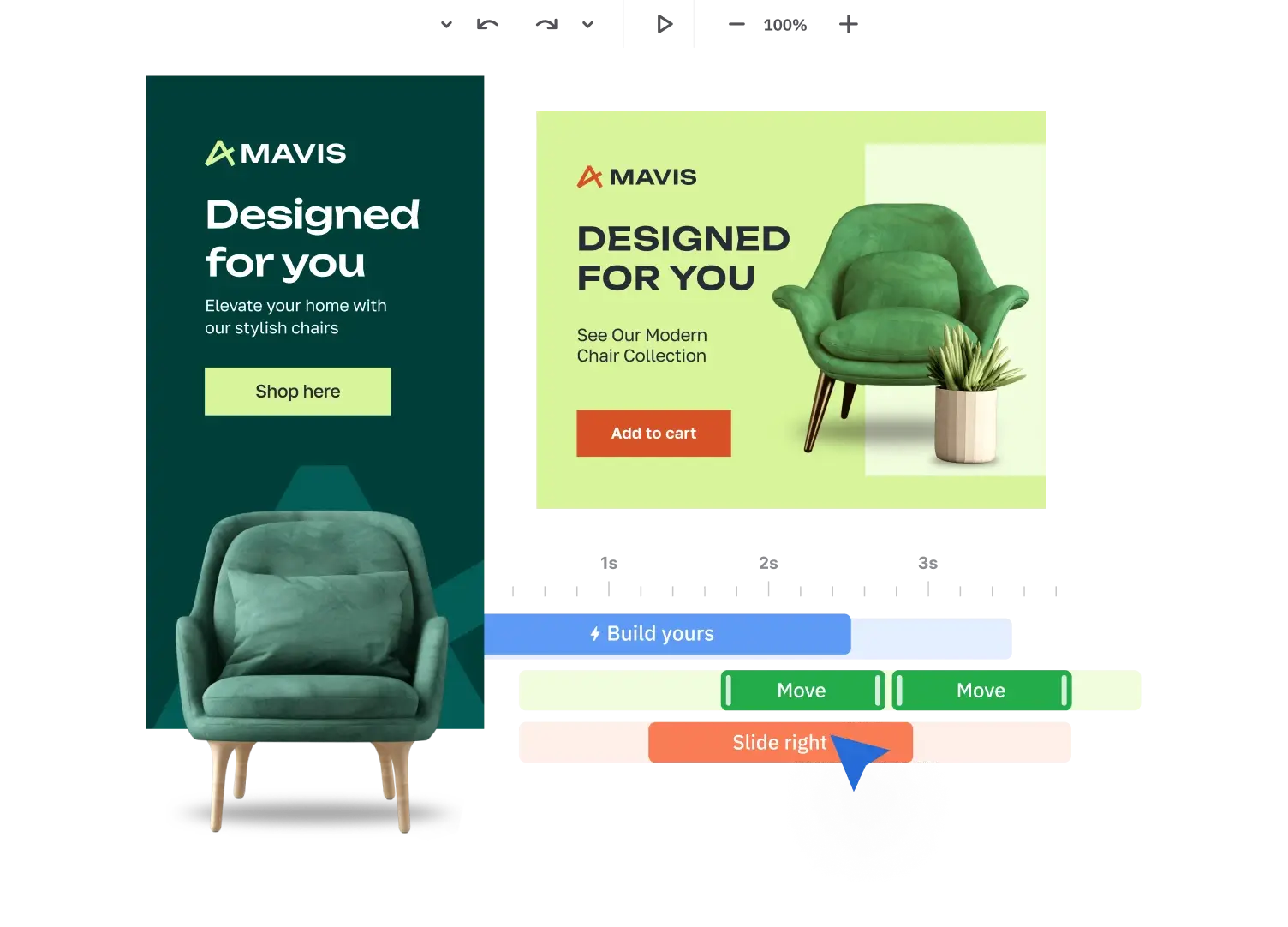Select the play button in the toolbar

(665, 24)
